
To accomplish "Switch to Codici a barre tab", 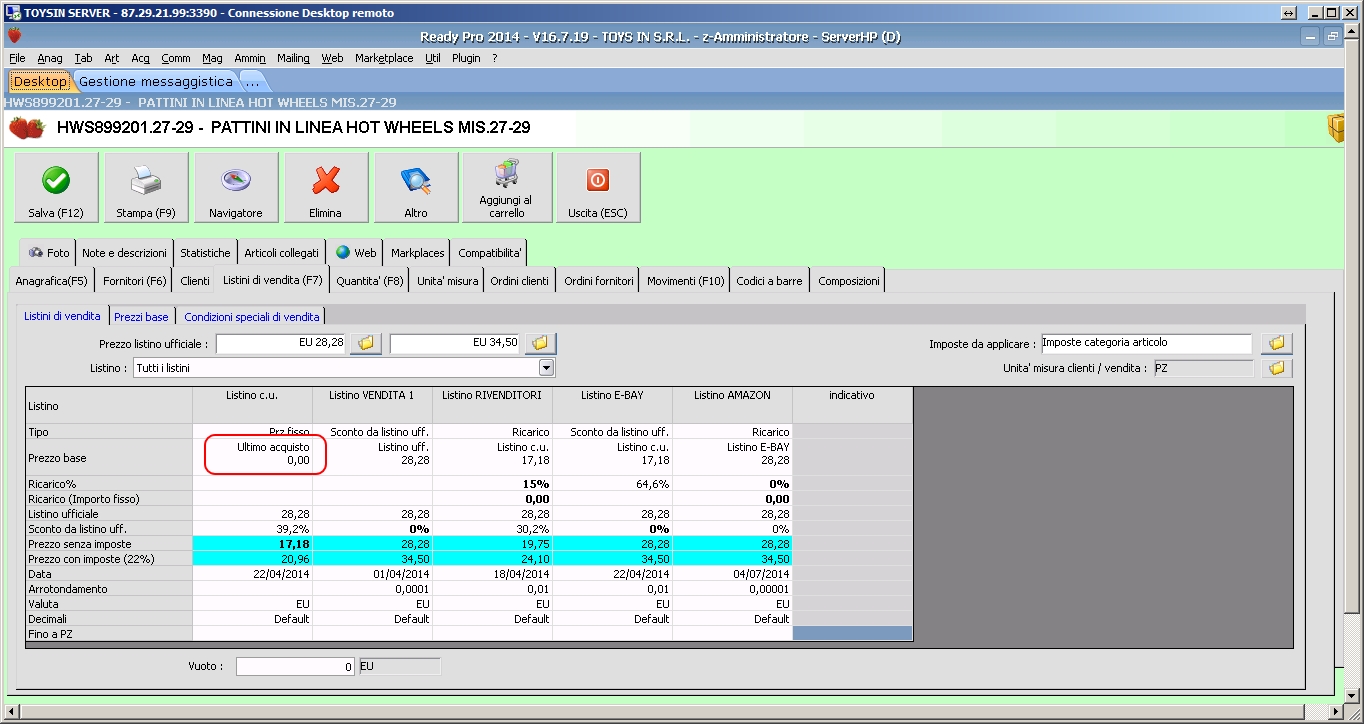I will [769, 281].
